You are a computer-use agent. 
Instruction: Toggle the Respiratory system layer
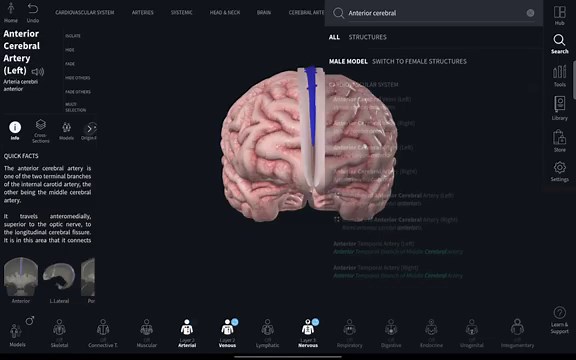[349, 333]
